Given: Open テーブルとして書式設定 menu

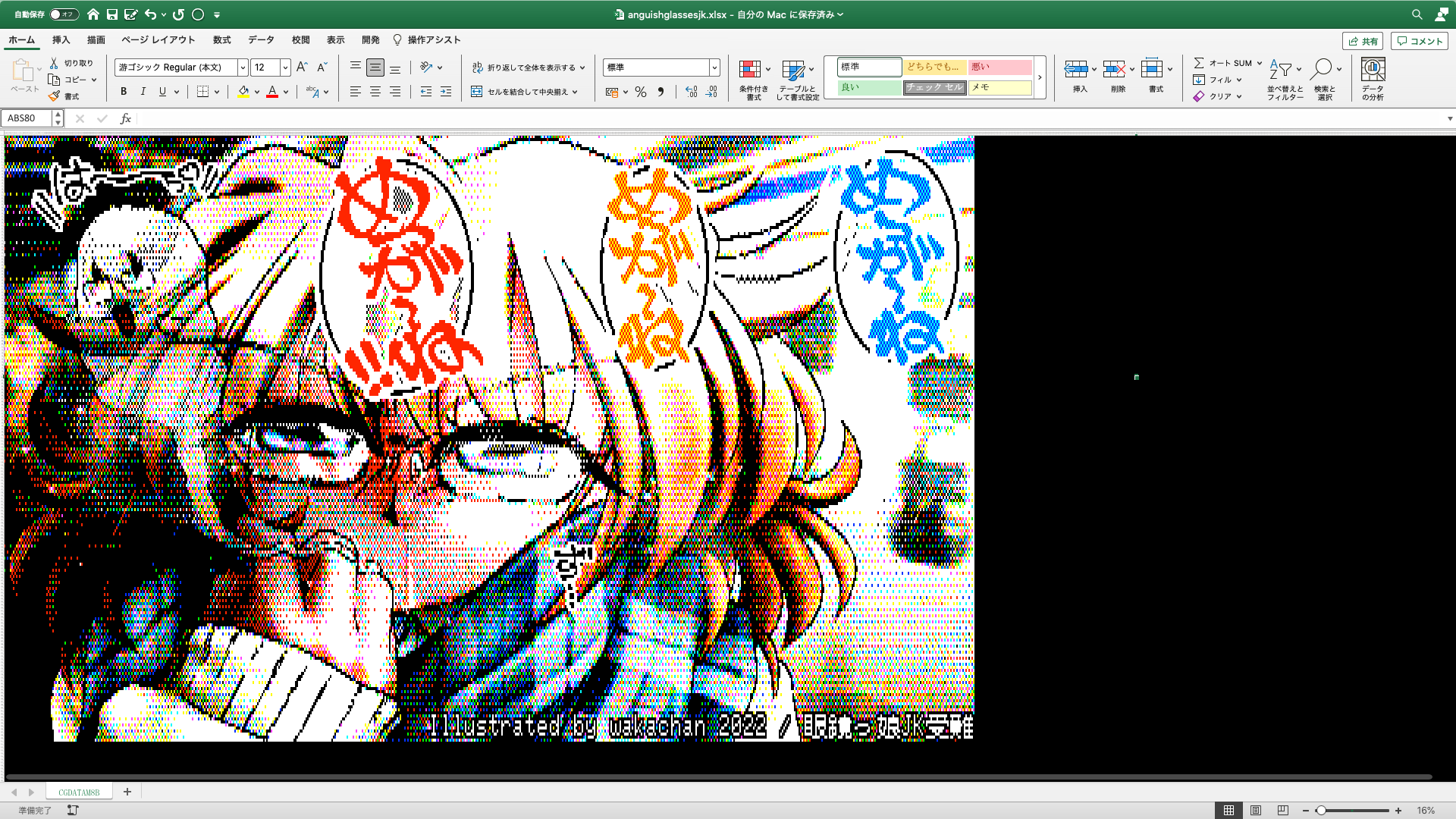Looking at the screenshot, I should coord(797,80).
